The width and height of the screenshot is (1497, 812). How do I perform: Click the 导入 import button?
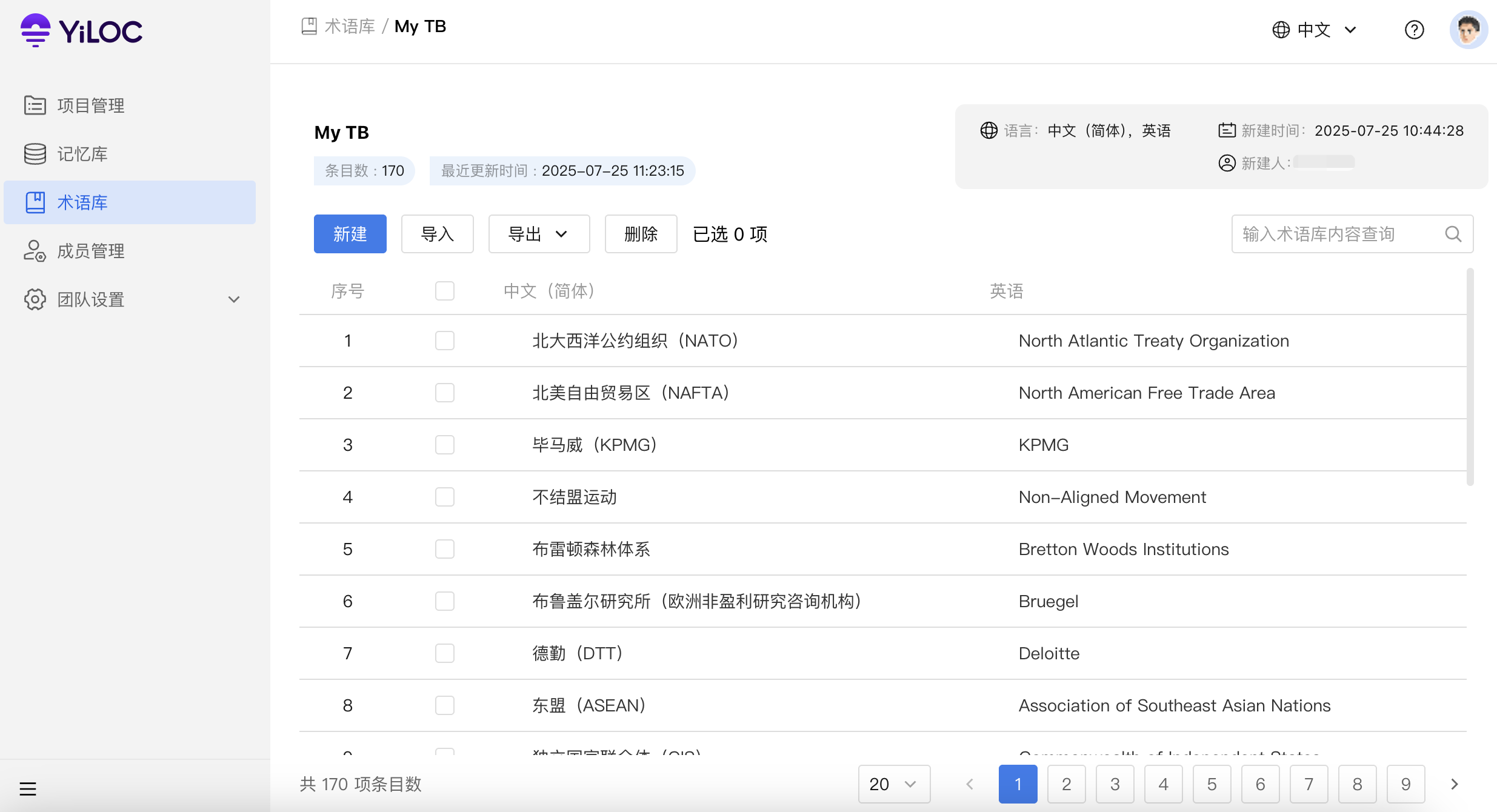pos(437,234)
